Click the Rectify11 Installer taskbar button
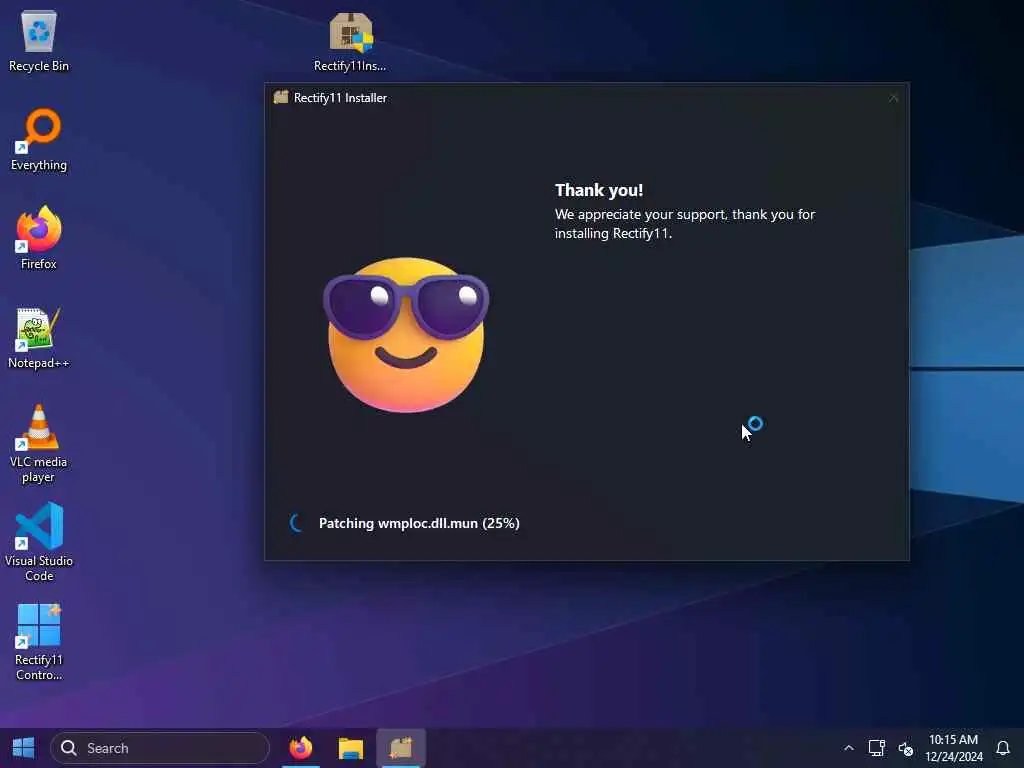Viewport: 1024px width, 768px height. click(401, 748)
